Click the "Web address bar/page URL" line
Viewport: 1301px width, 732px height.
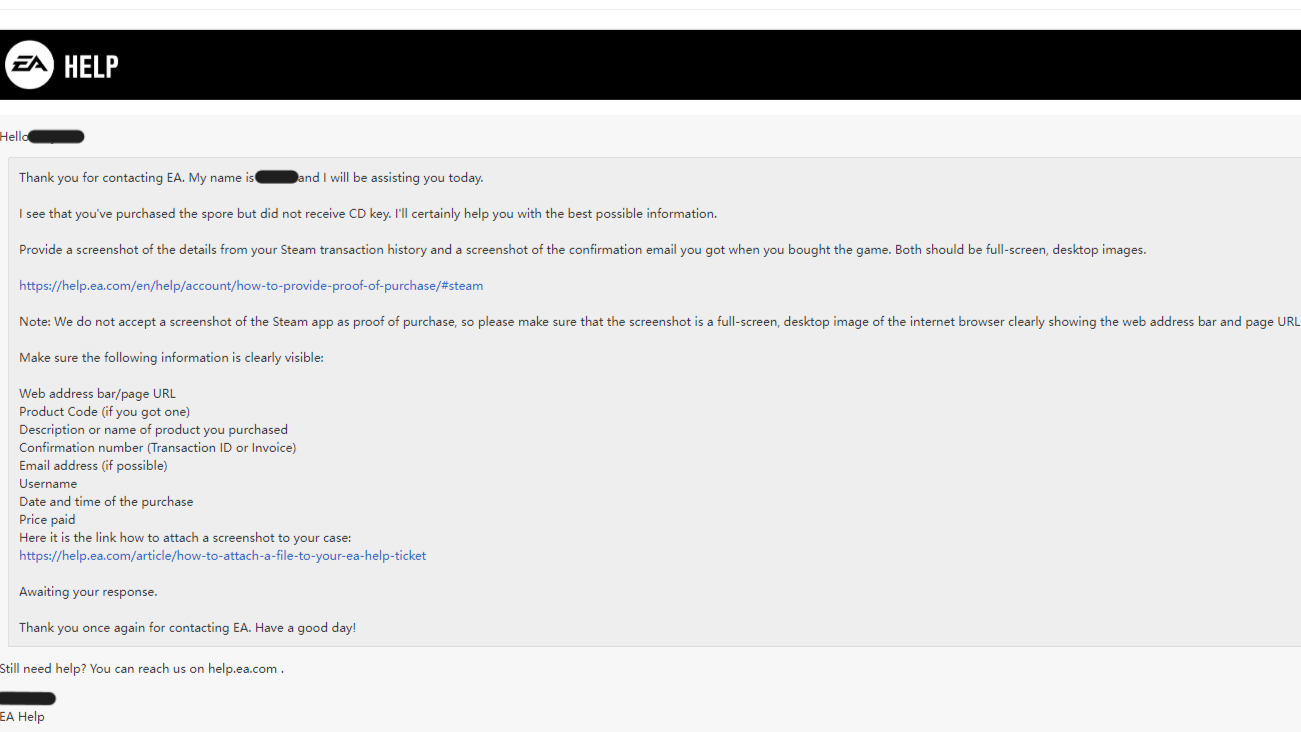97,394
